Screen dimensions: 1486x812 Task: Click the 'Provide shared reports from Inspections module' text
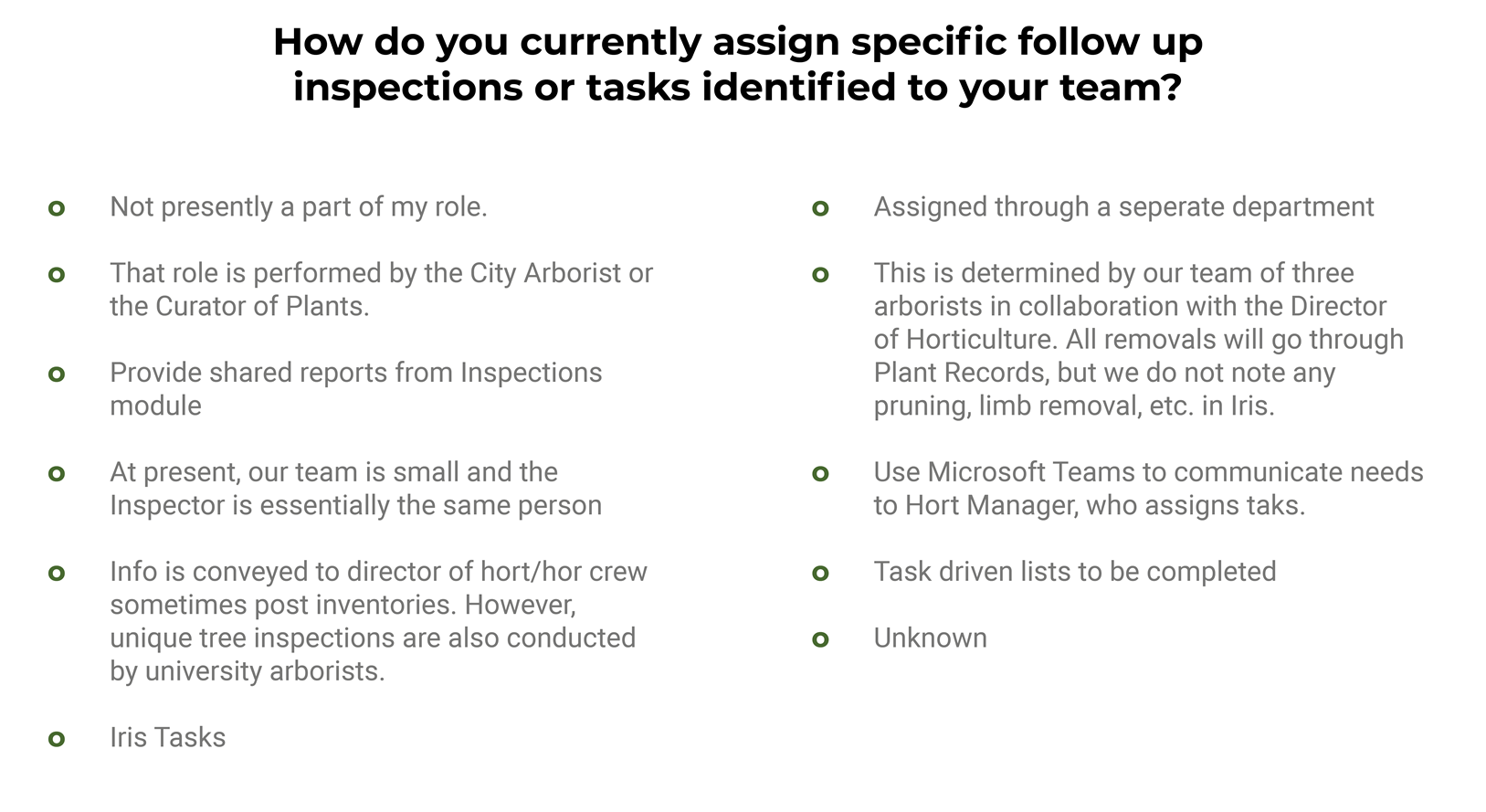(x=356, y=389)
